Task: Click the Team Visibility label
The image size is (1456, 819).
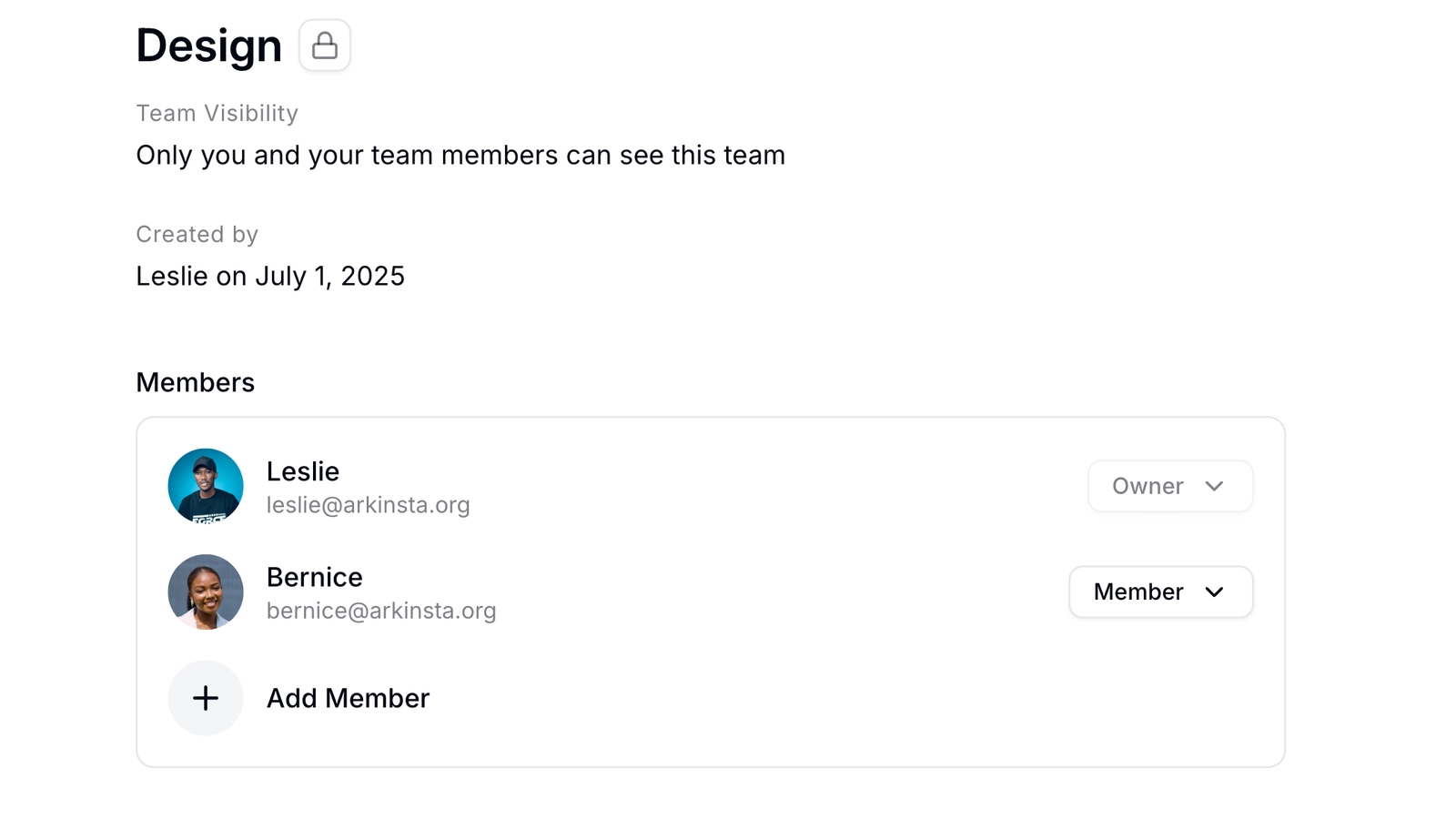Action: [217, 113]
